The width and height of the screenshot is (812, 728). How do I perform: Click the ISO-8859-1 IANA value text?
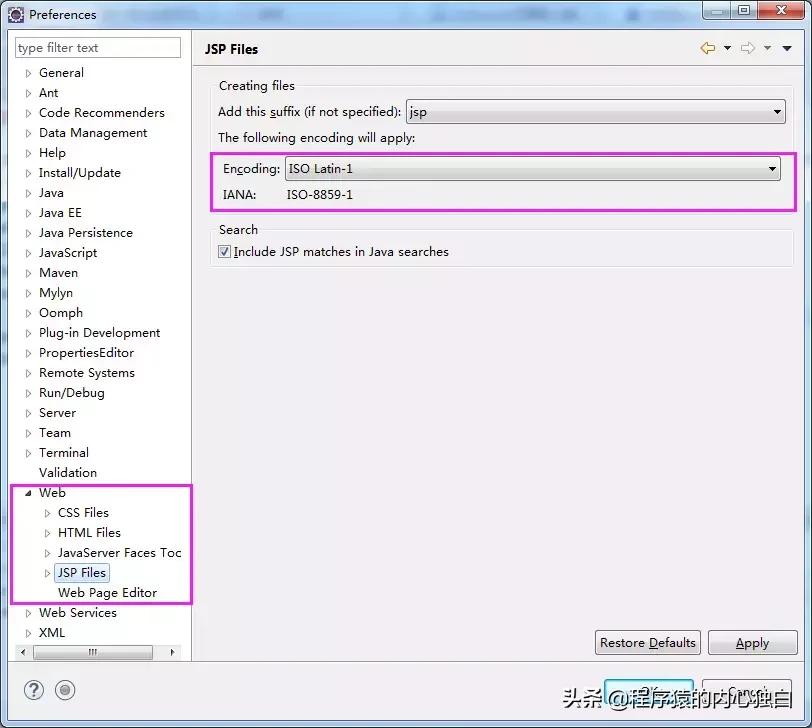[x=320, y=195]
